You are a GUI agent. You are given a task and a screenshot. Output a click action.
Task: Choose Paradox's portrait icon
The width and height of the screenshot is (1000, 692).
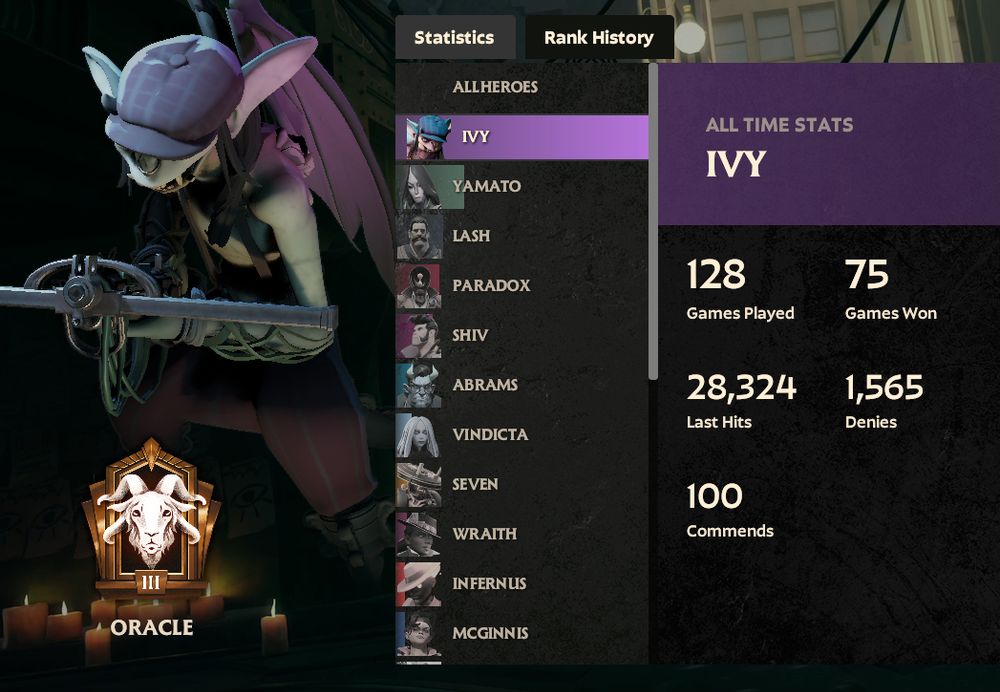419,286
